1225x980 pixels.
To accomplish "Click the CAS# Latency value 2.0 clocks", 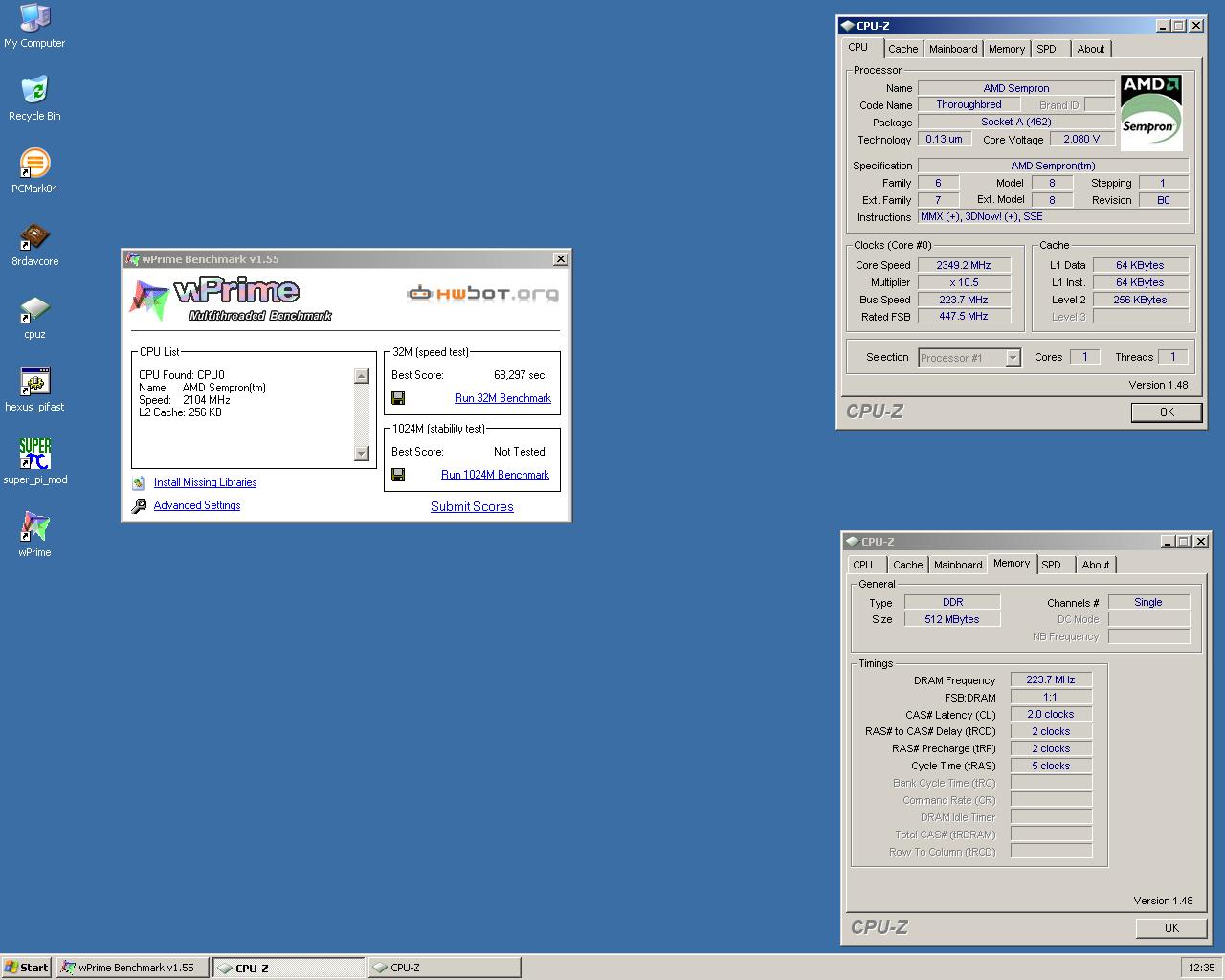I will coord(1051,715).
